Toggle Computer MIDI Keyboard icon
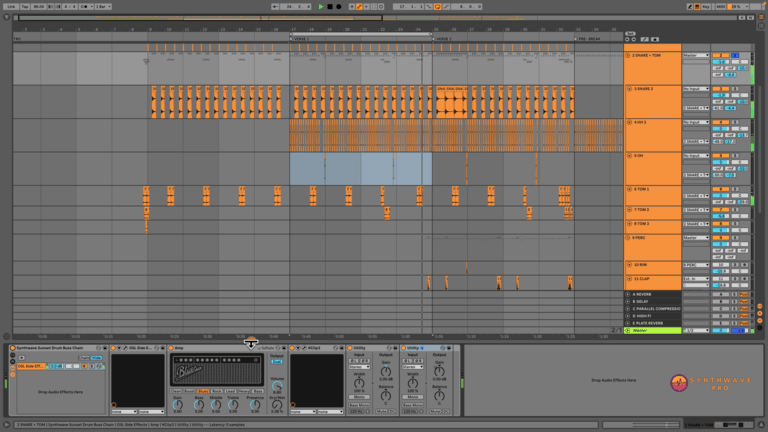Image resolution: width=768 pixels, height=432 pixels. 697,7
